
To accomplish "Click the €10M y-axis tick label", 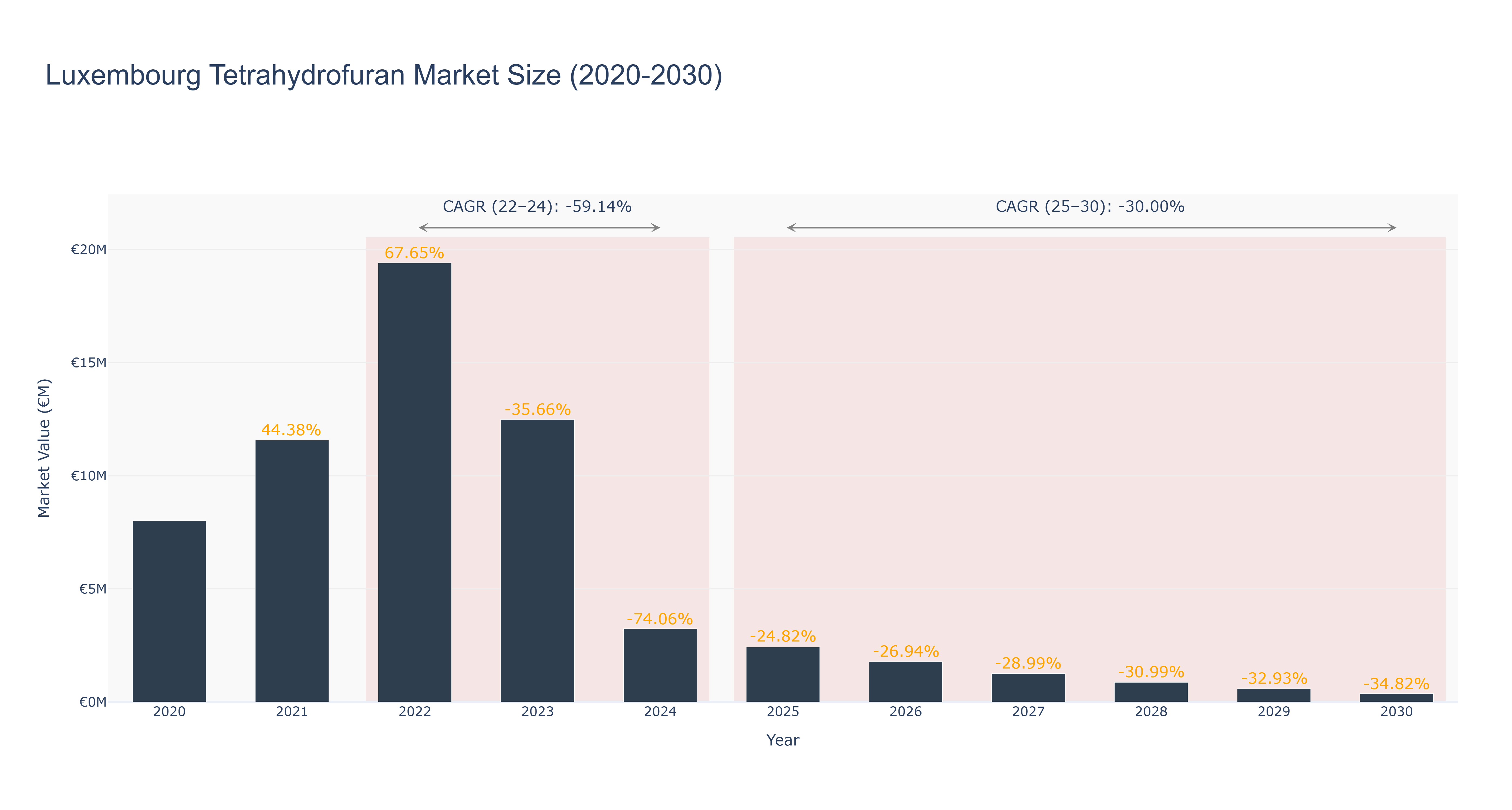I will 89,475.
